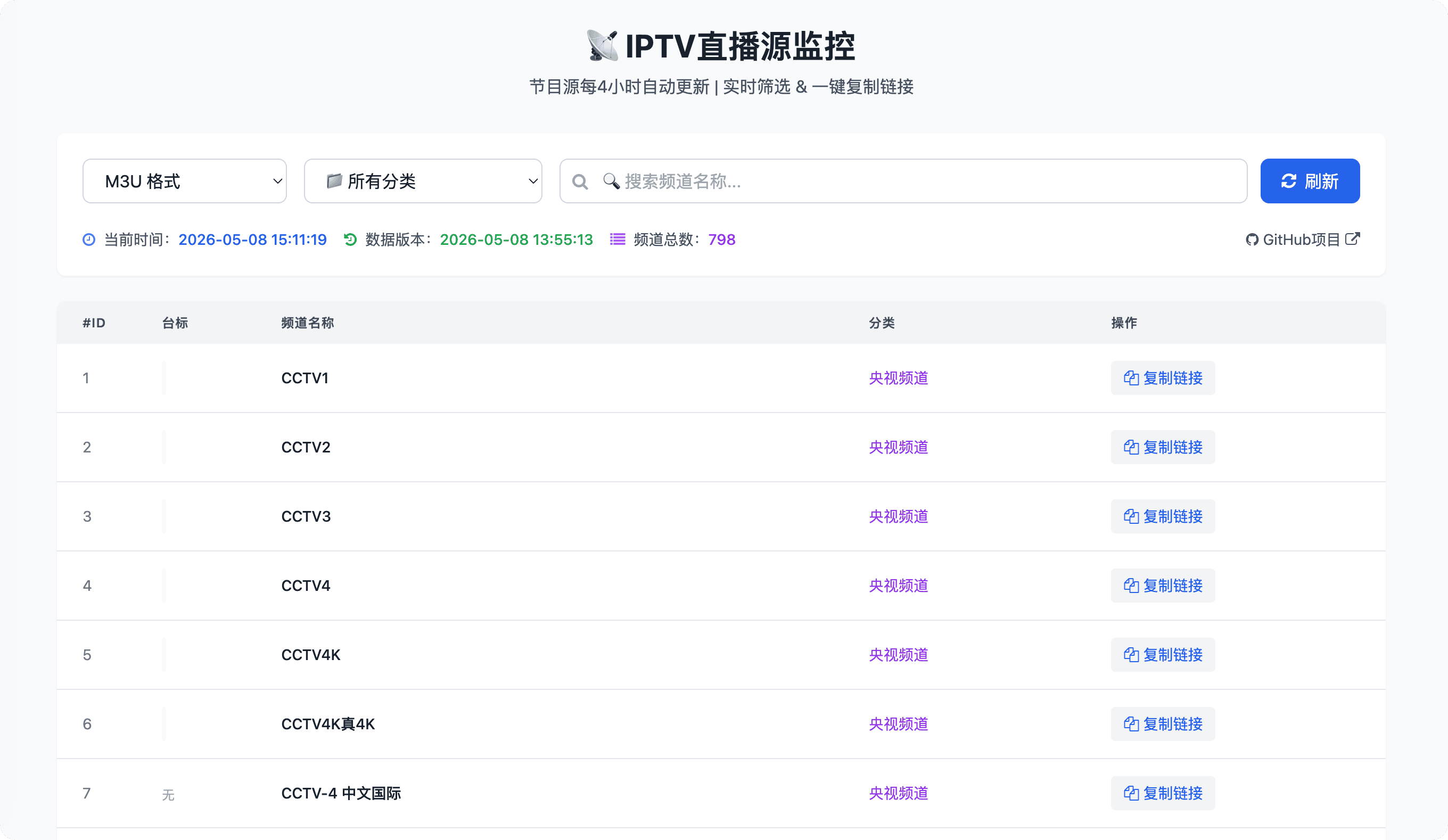1448x840 pixels.
Task: Click the #ID column header
Action: pyautogui.click(x=94, y=323)
